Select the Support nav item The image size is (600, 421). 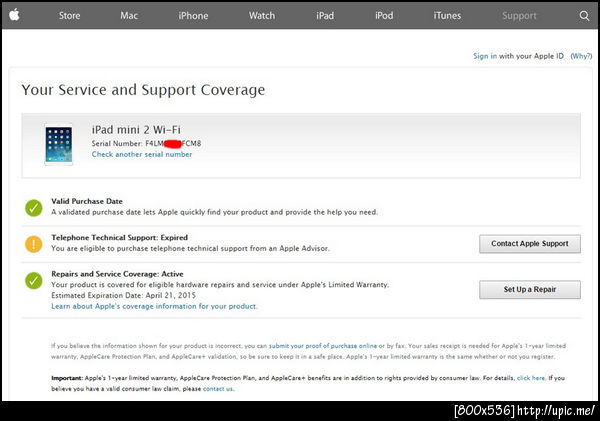pos(519,16)
